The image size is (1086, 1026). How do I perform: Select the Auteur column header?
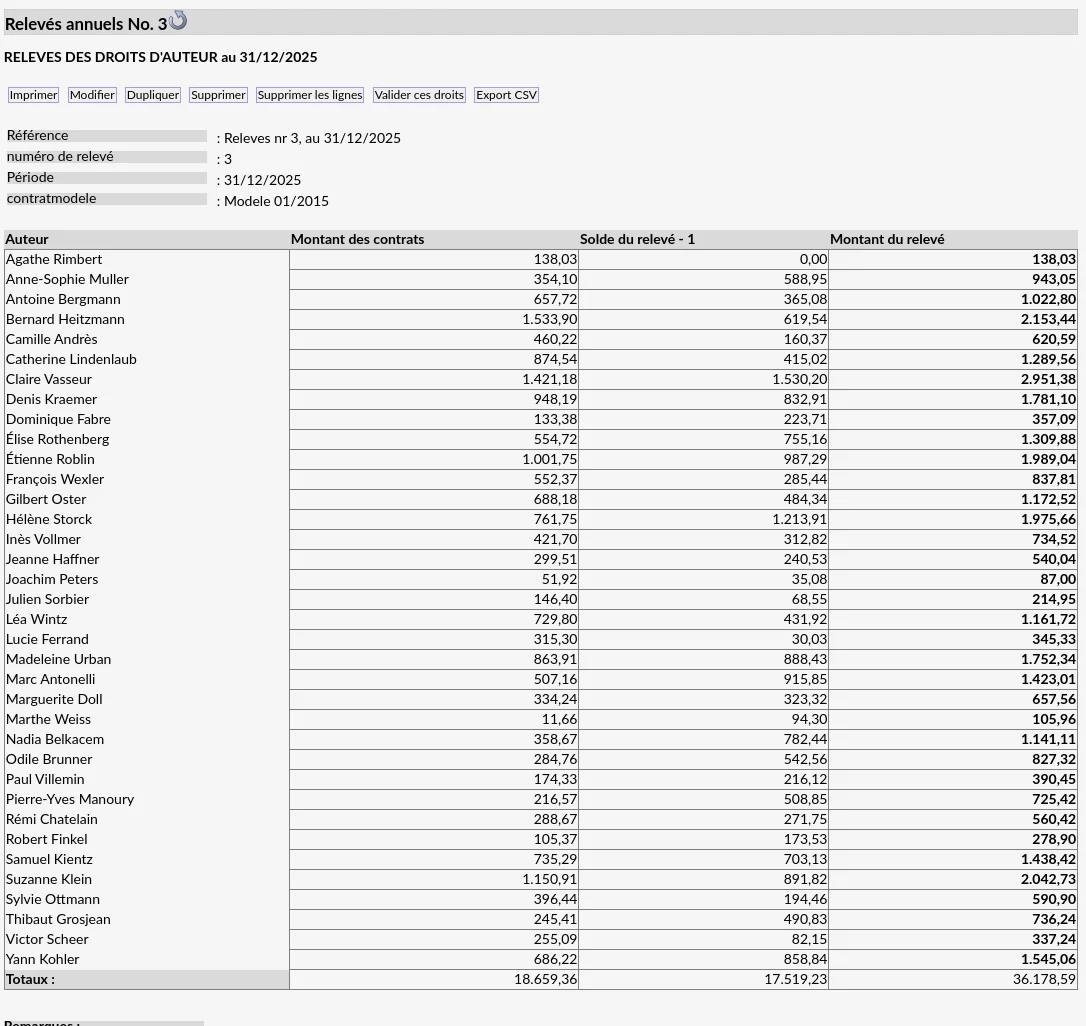pos(27,239)
